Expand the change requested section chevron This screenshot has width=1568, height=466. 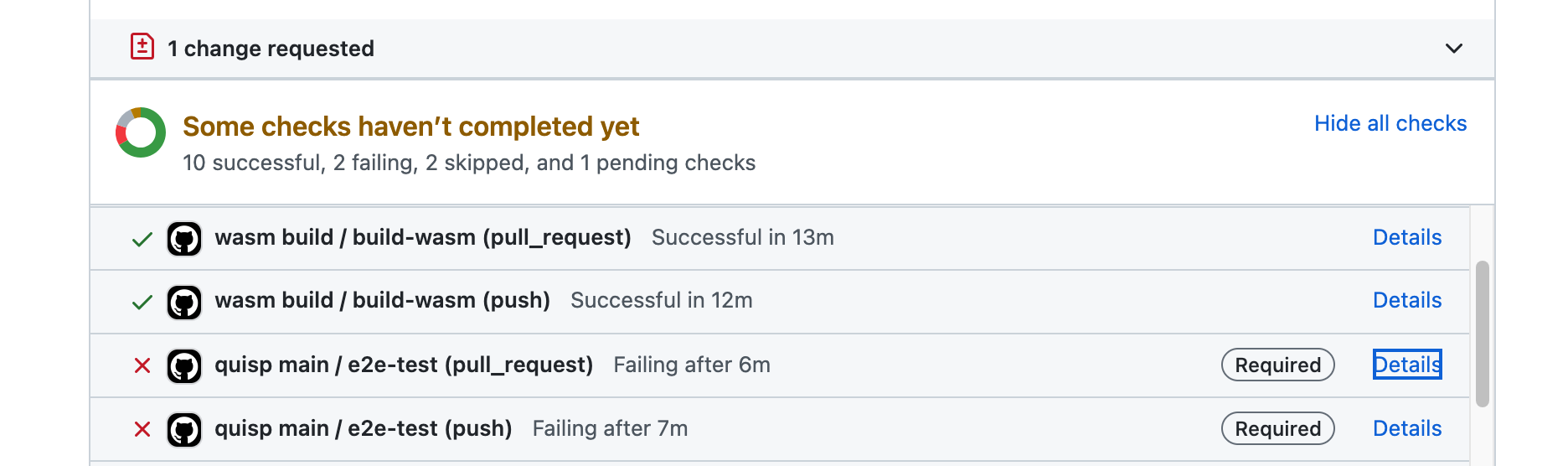tap(1454, 49)
